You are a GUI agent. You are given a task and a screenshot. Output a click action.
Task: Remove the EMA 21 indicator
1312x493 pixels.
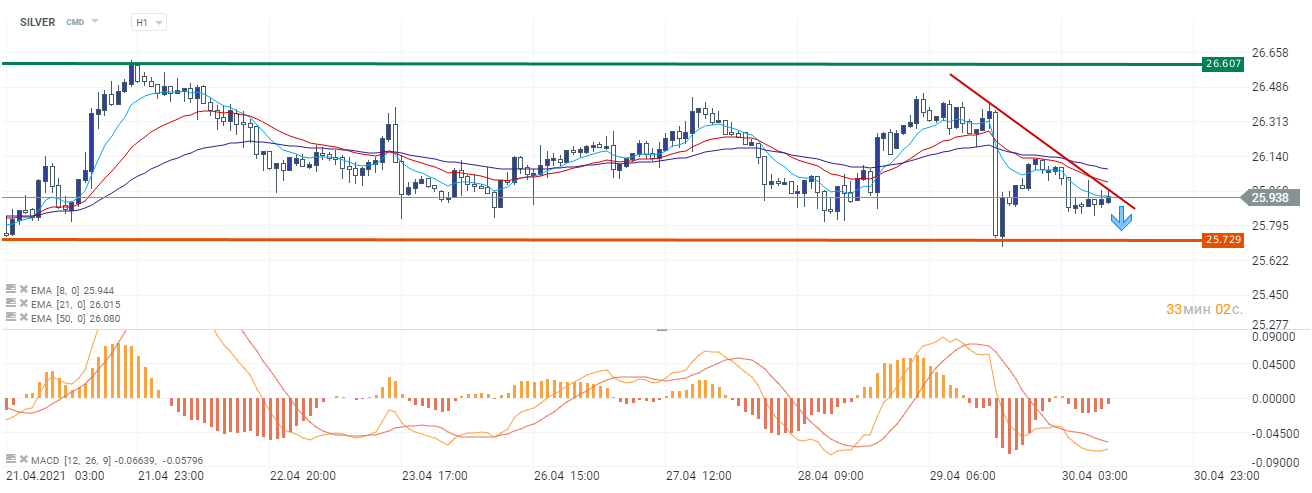[x=23, y=302]
